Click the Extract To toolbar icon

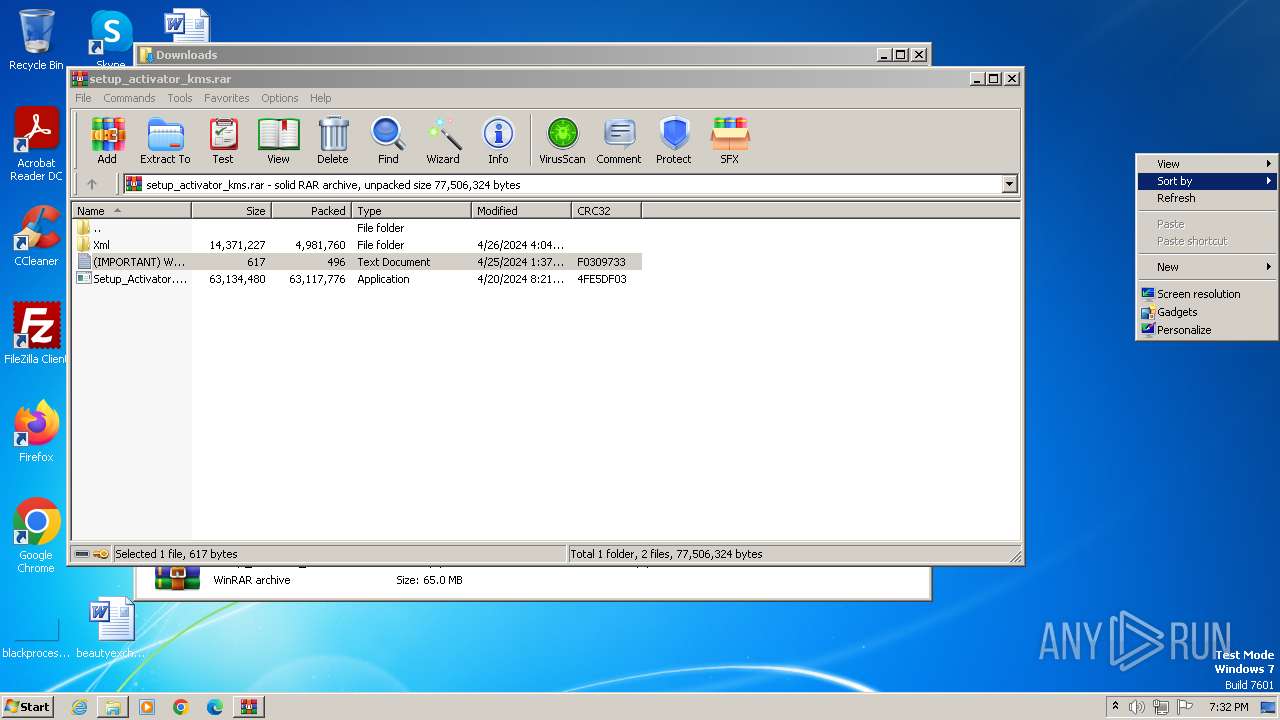click(165, 140)
